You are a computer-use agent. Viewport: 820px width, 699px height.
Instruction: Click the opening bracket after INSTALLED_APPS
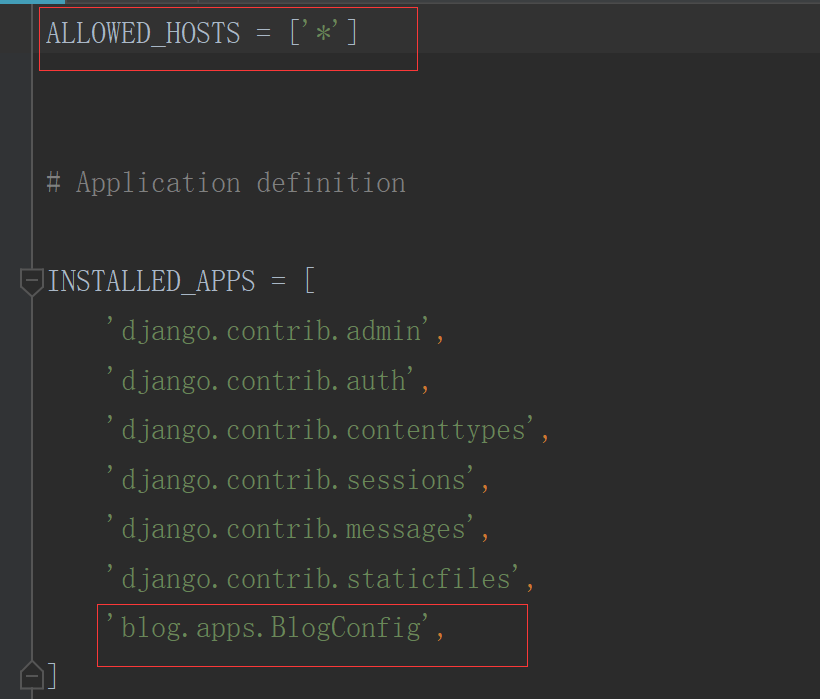click(x=309, y=281)
